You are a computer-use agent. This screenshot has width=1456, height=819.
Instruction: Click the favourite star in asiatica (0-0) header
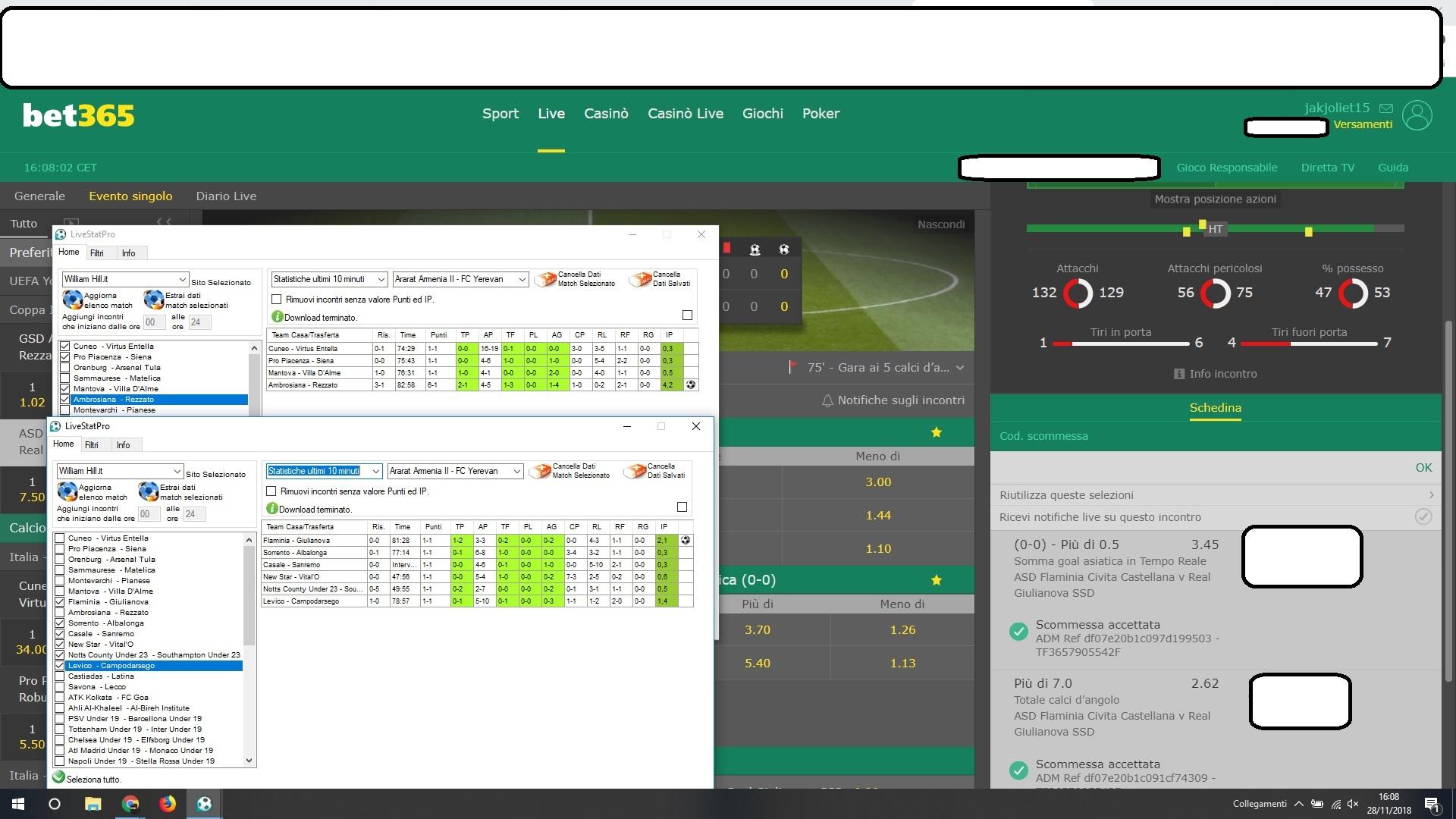click(x=937, y=580)
